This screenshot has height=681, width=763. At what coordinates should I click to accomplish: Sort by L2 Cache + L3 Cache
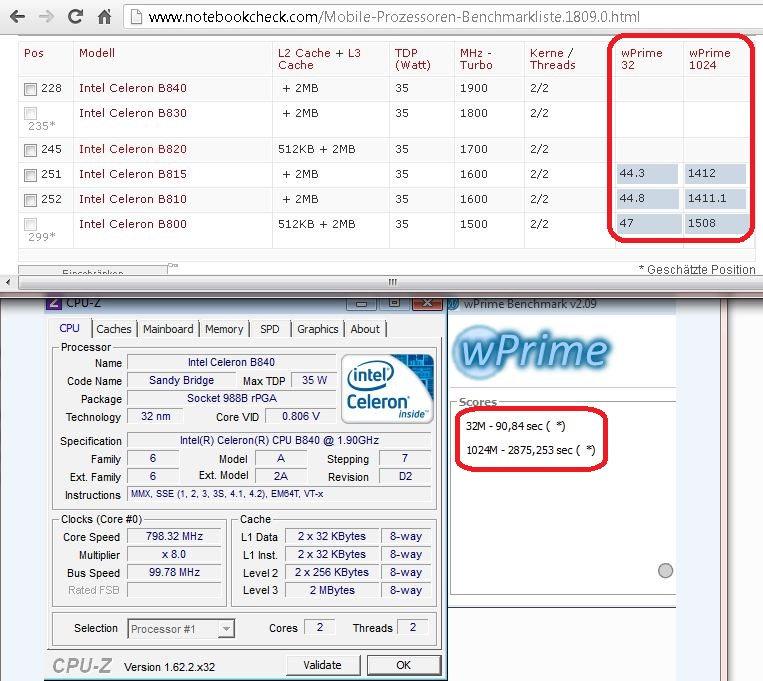(319, 59)
